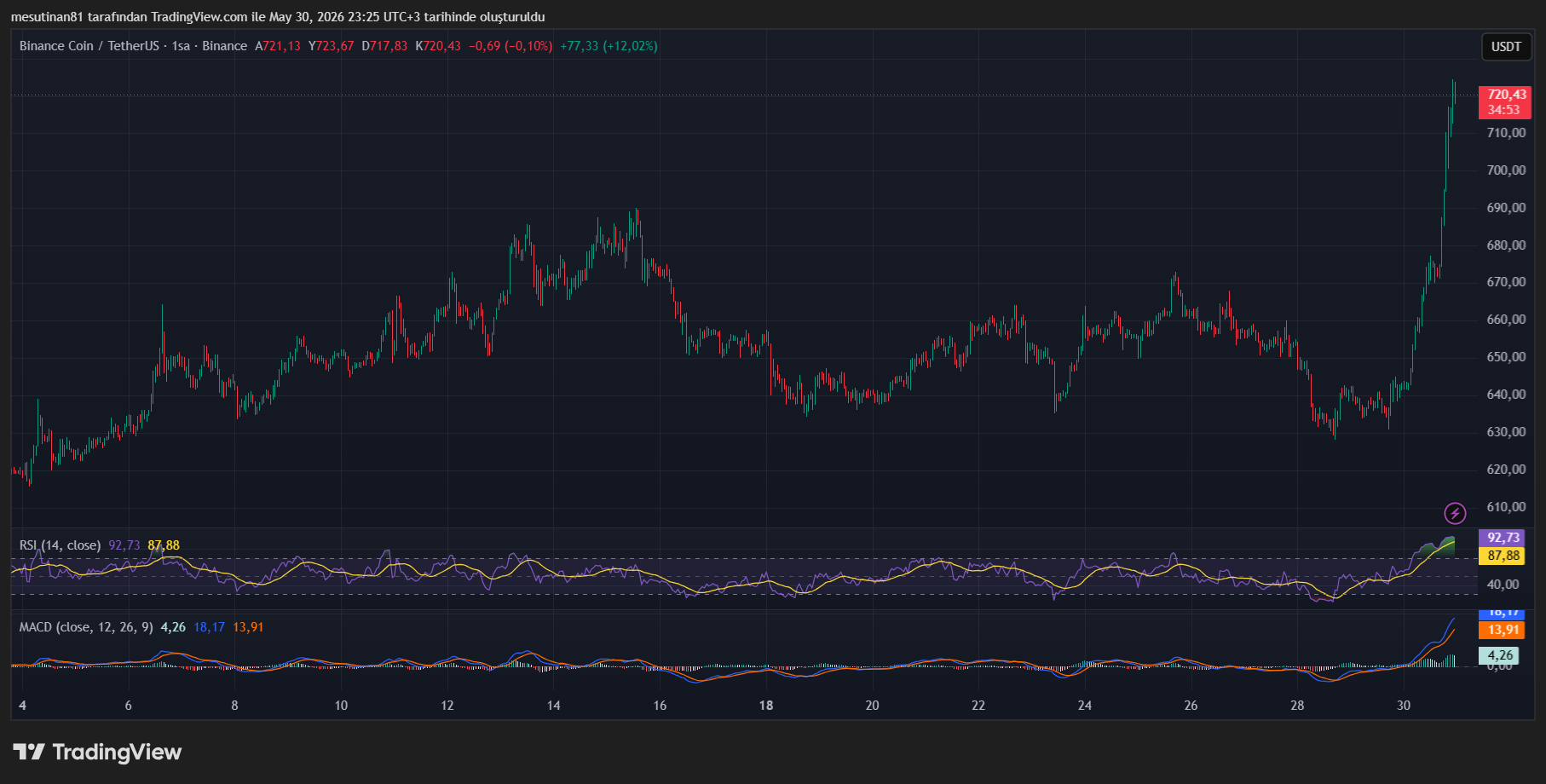1546x784 pixels.
Task: Click the 700,00 price axis label
Action: click(x=1506, y=170)
